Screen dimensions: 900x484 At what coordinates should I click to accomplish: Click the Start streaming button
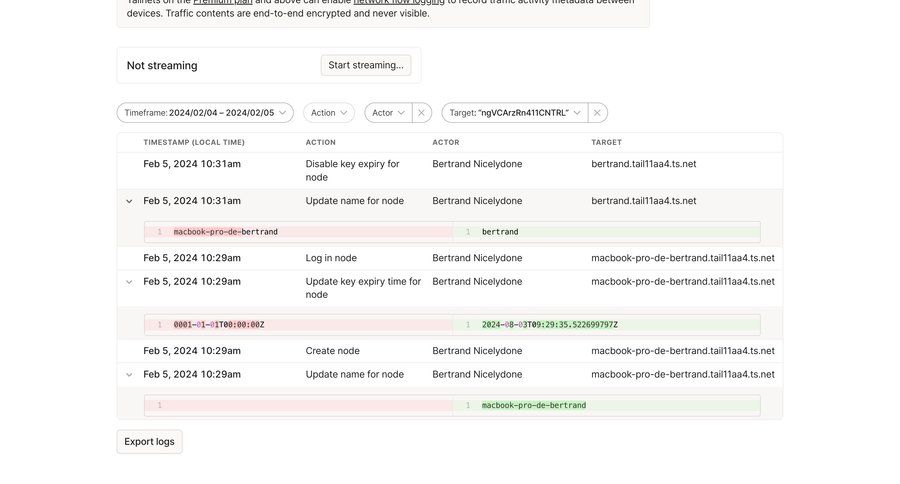(x=366, y=65)
